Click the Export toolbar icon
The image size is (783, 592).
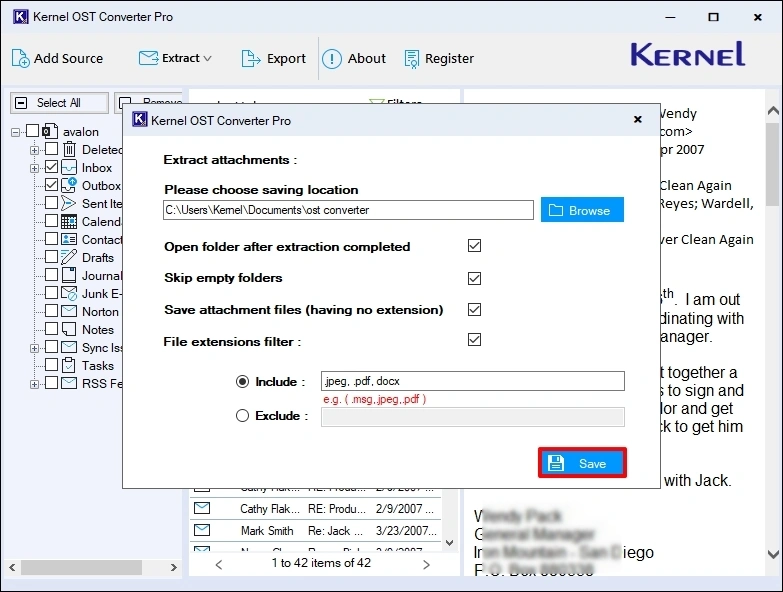tap(252, 59)
